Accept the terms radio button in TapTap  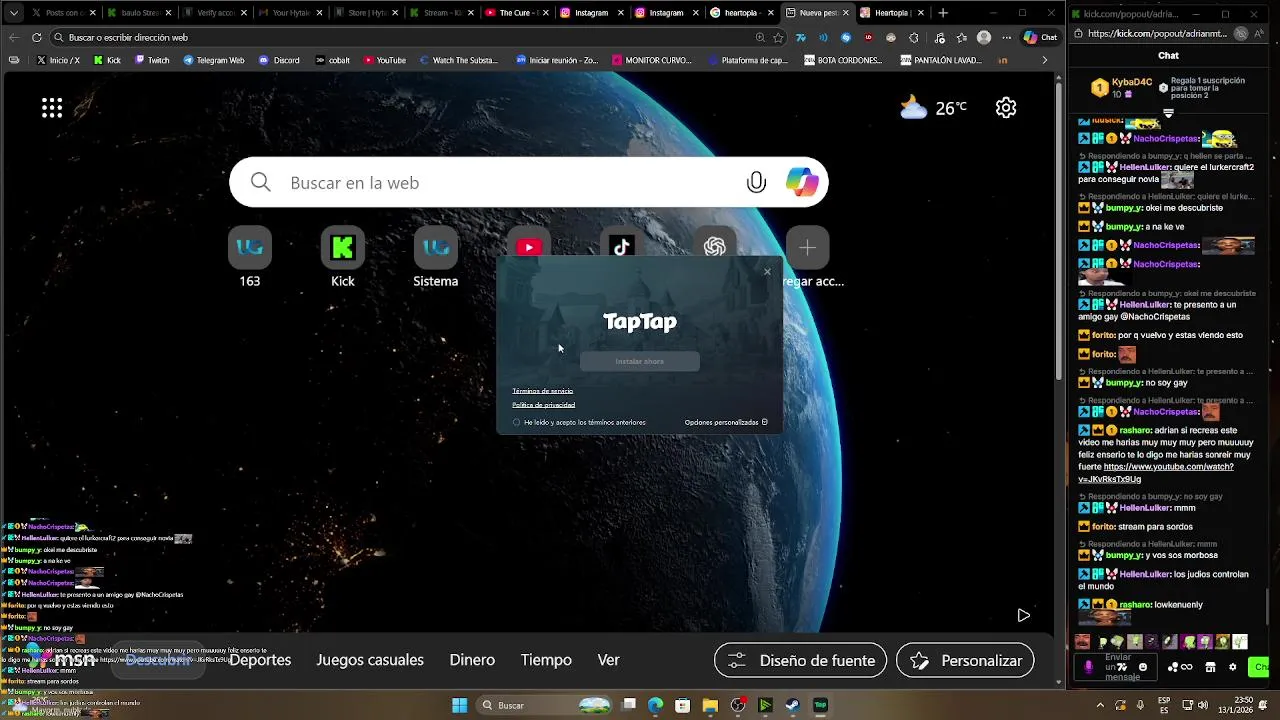(517, 422)
